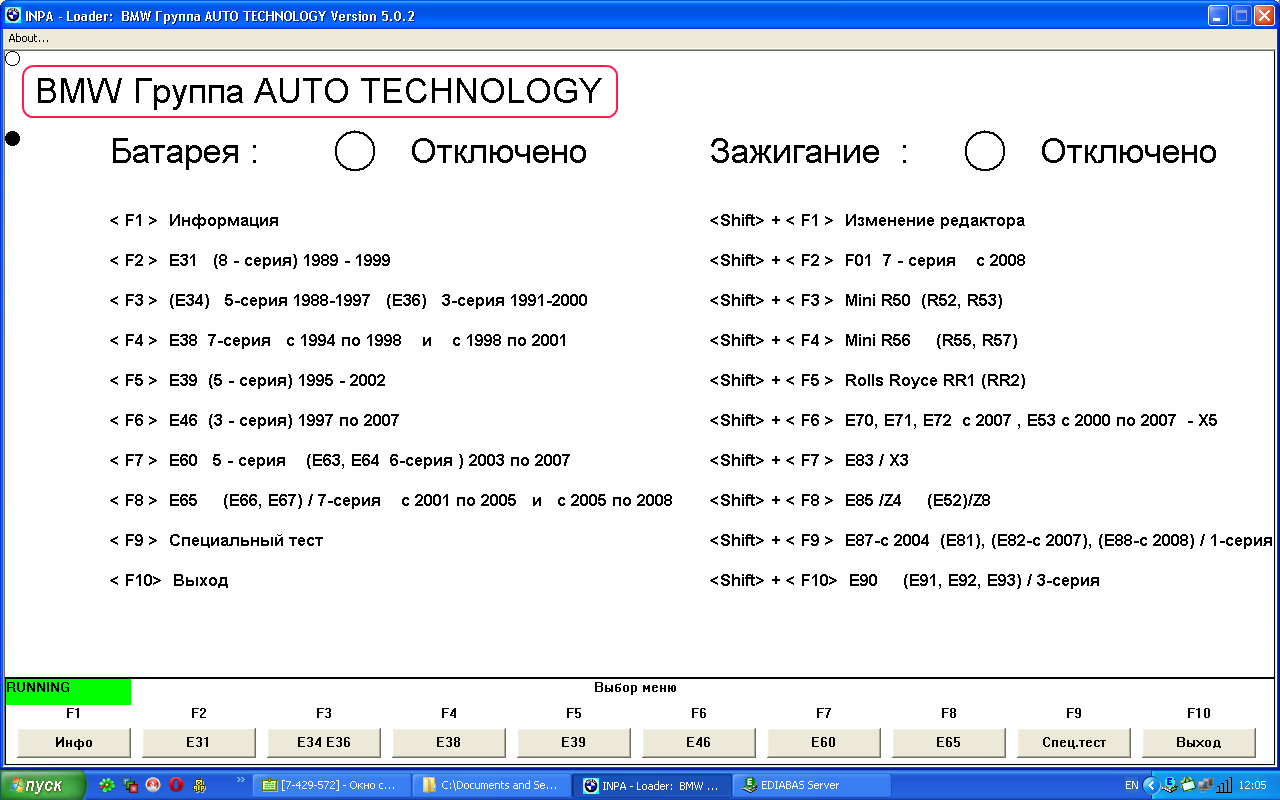Click the QIP yellow icon in Quick Launch
This screenshot has height=800, width=1280.
pos(199,785)
